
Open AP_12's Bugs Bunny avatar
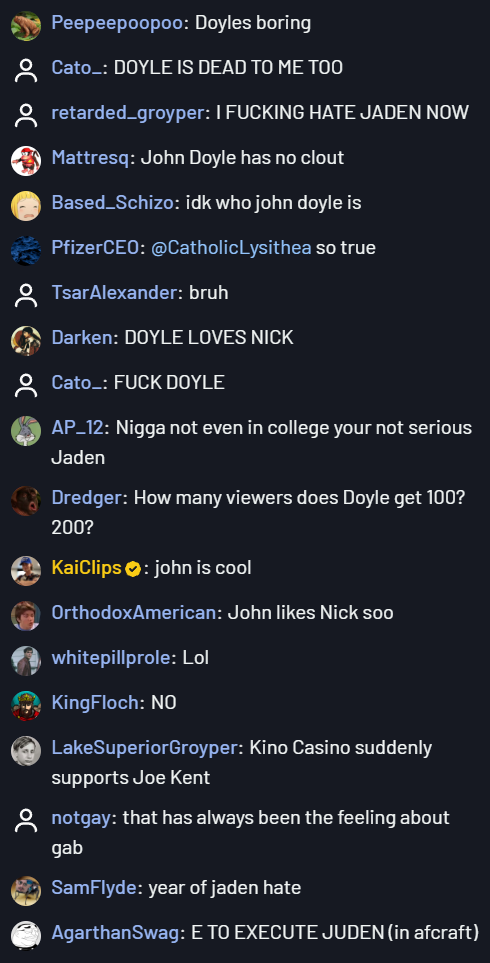click(x=26, y=431)
